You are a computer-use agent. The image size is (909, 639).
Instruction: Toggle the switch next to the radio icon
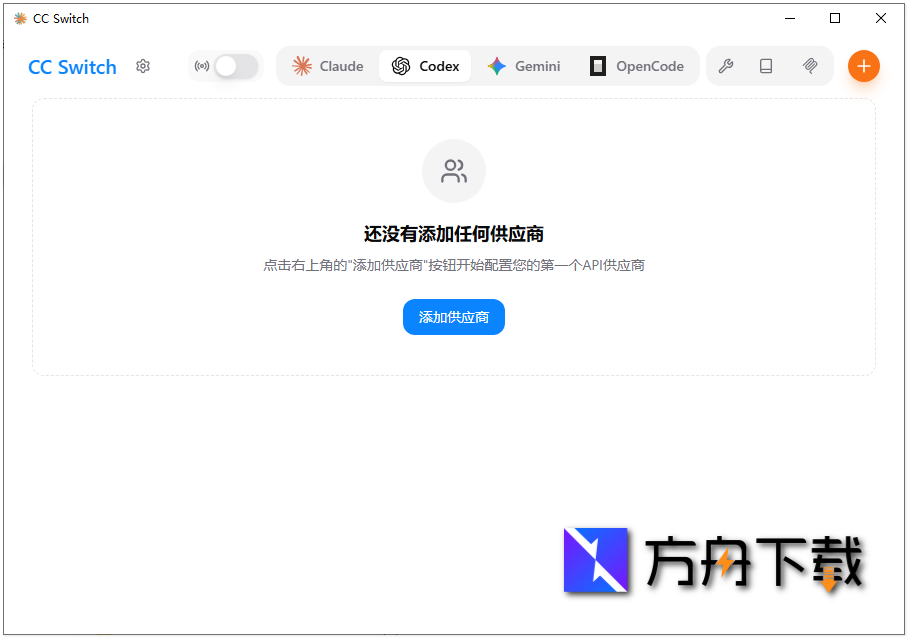(236, 66)
